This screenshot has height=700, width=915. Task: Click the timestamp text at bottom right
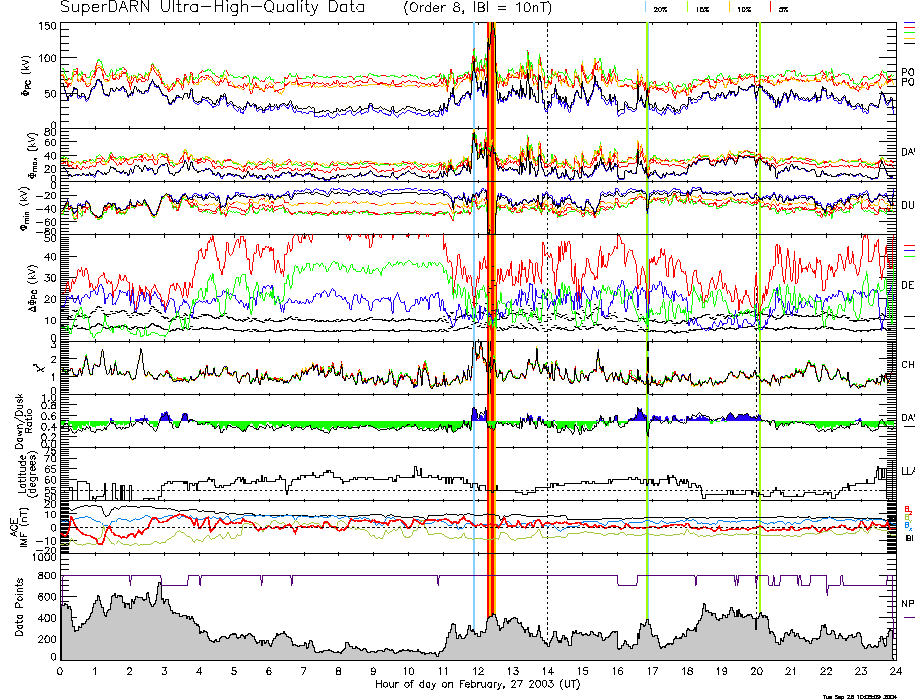pyautogui.click(x=860, y=696)
